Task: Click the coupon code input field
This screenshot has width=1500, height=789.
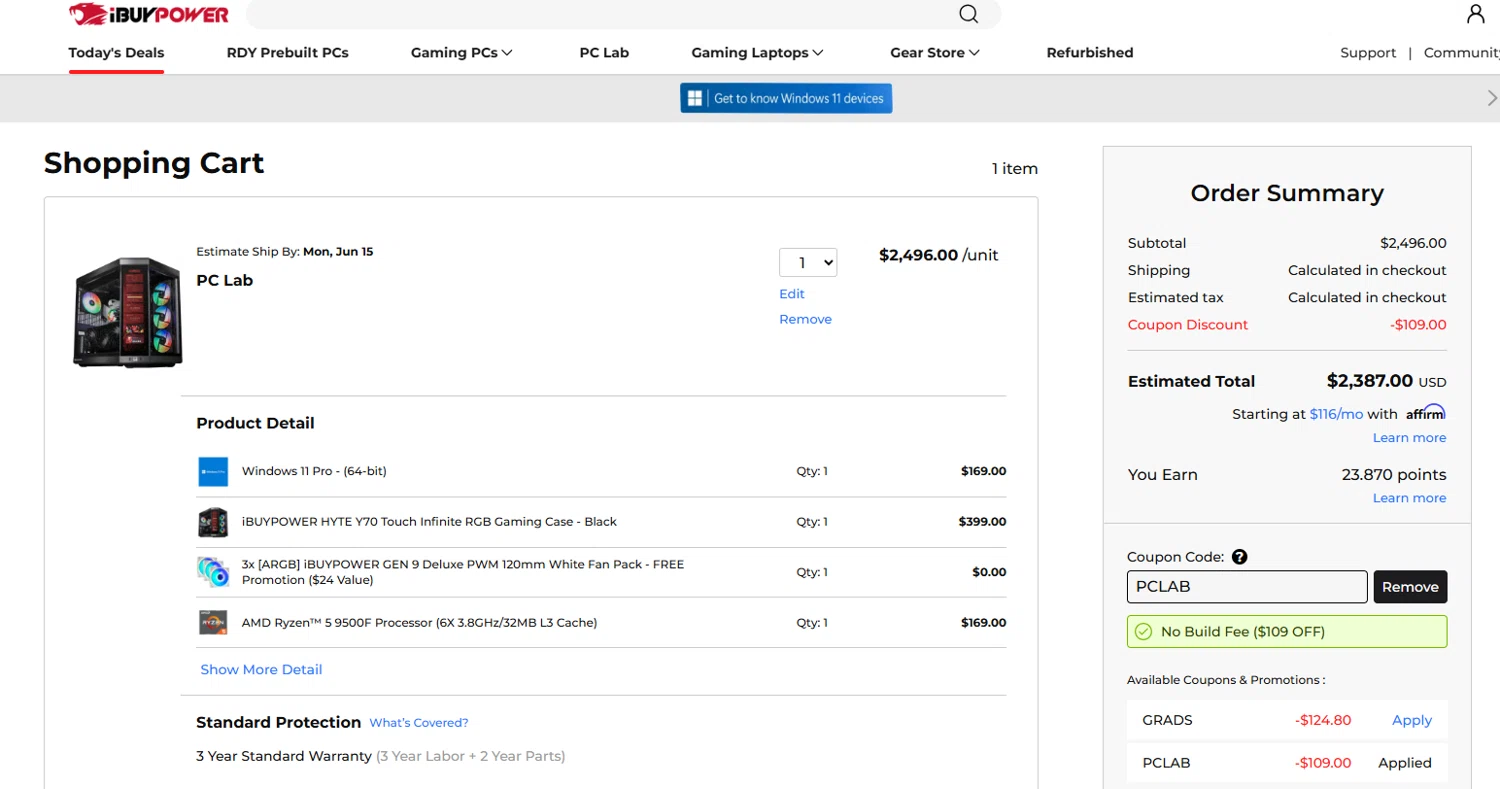Action: click(1247, 587)
